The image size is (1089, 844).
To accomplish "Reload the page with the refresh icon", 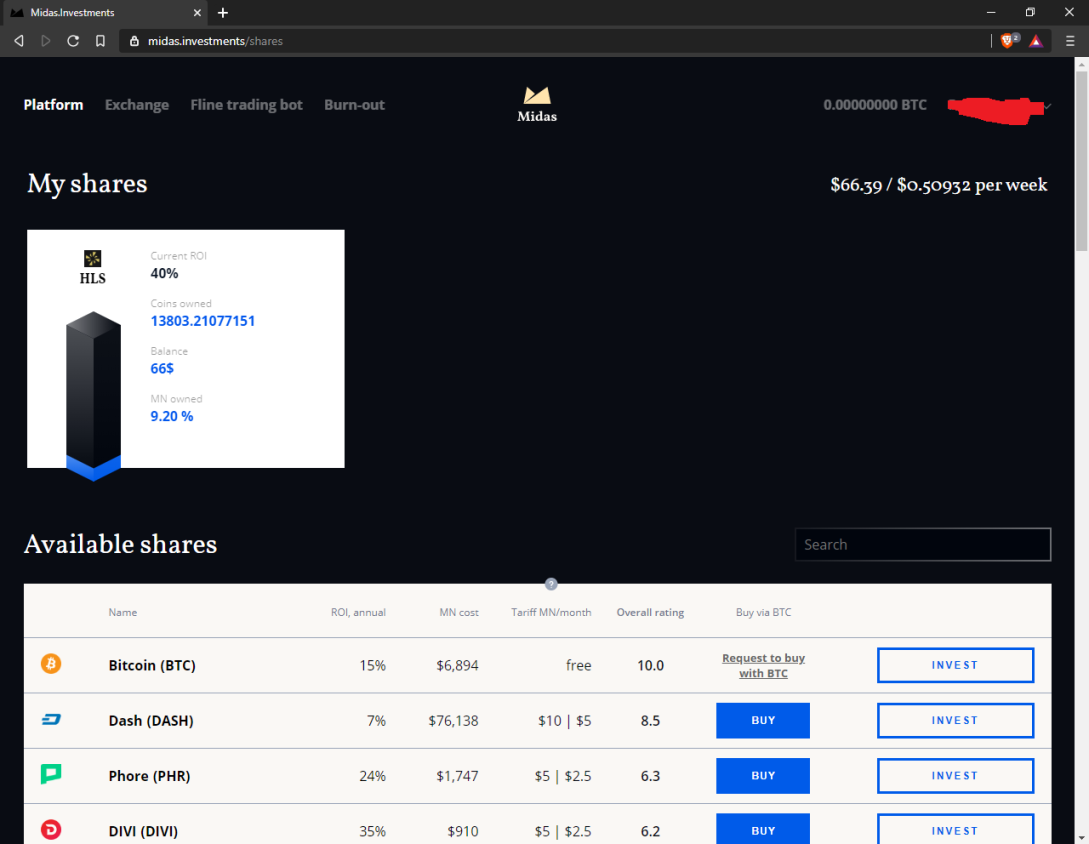I will pyautogui.click(x=73, y=41).
